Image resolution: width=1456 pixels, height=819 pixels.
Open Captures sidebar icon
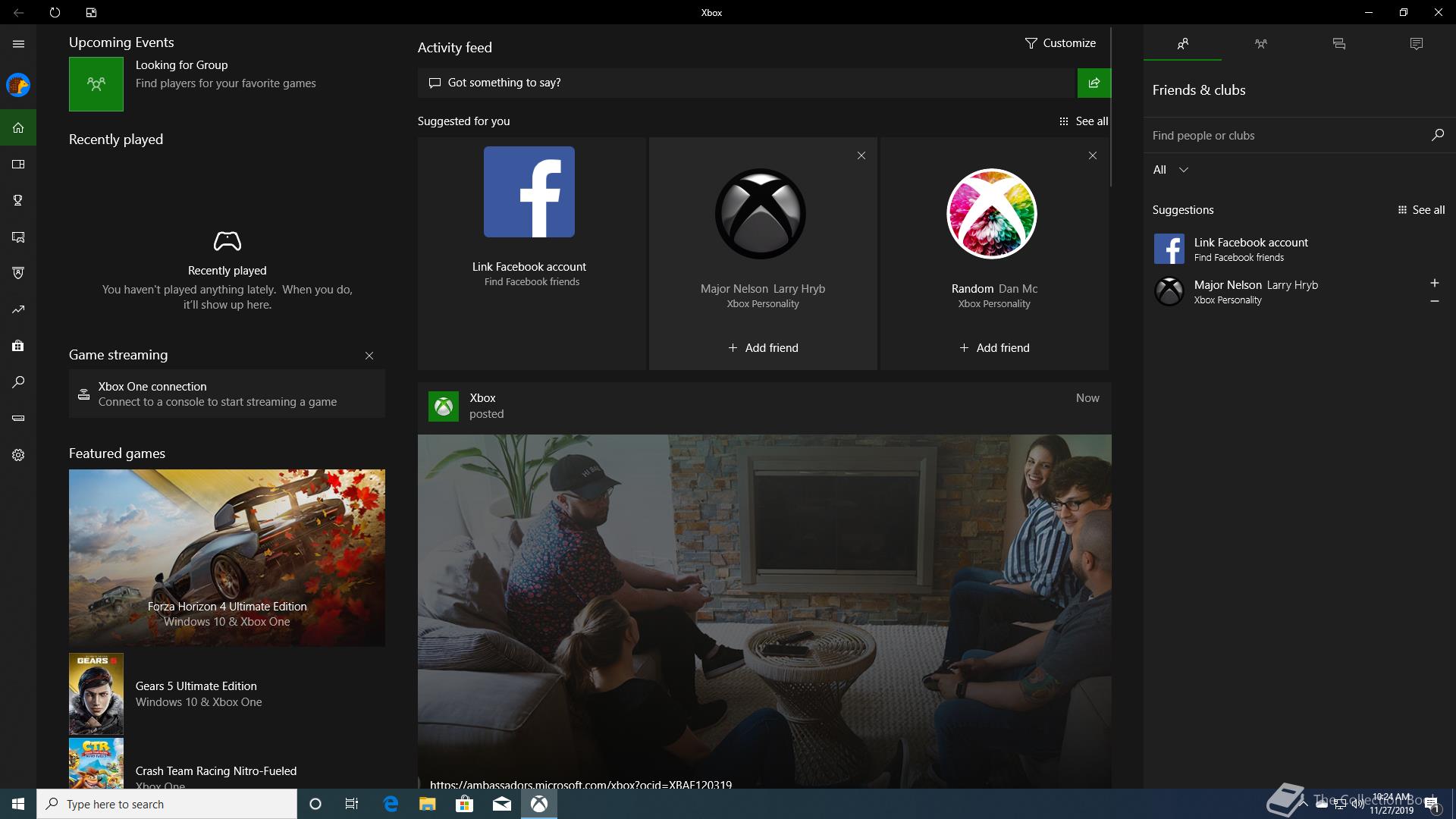point(18,237)
